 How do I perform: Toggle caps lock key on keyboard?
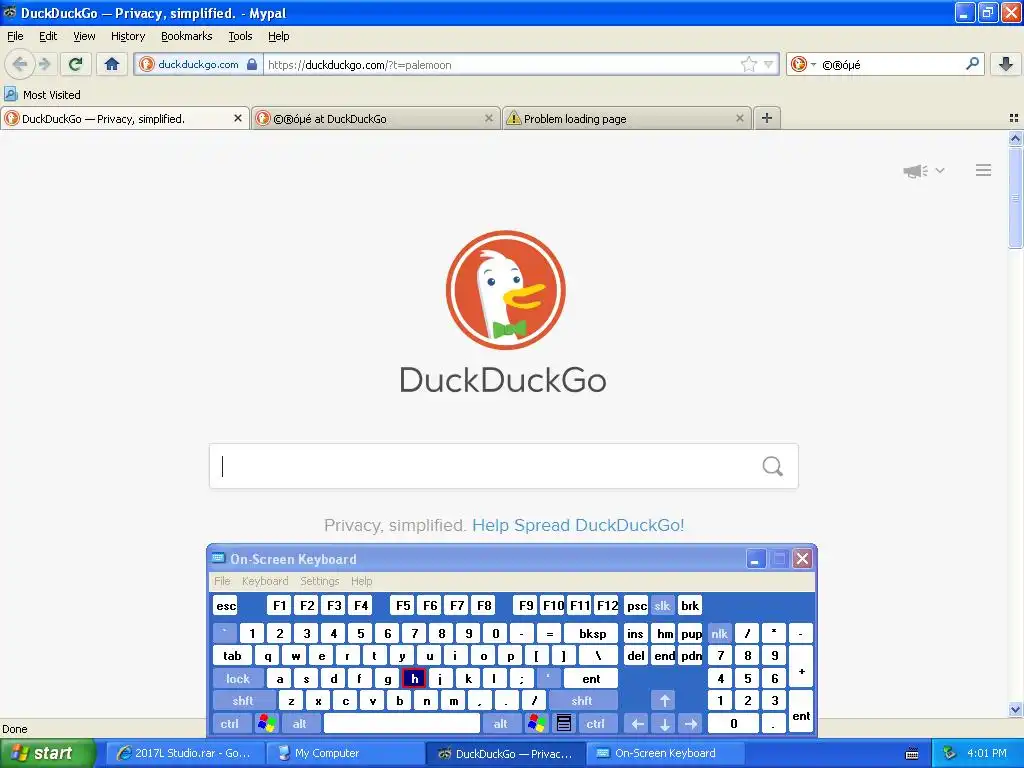[x=238, y=679]
